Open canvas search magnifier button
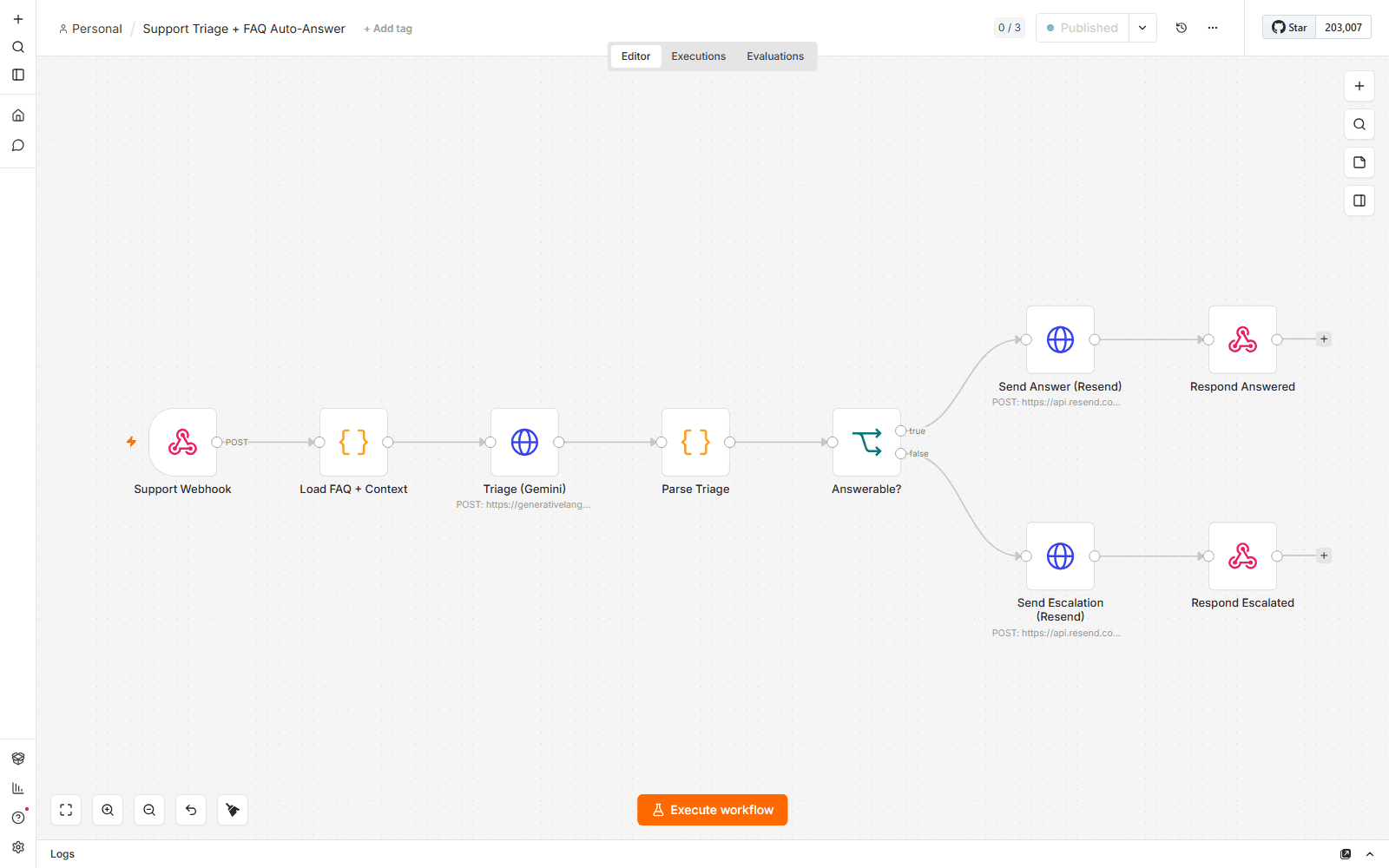The width and height of the screenshot is (1389, 868). (x=1359, y=124)
